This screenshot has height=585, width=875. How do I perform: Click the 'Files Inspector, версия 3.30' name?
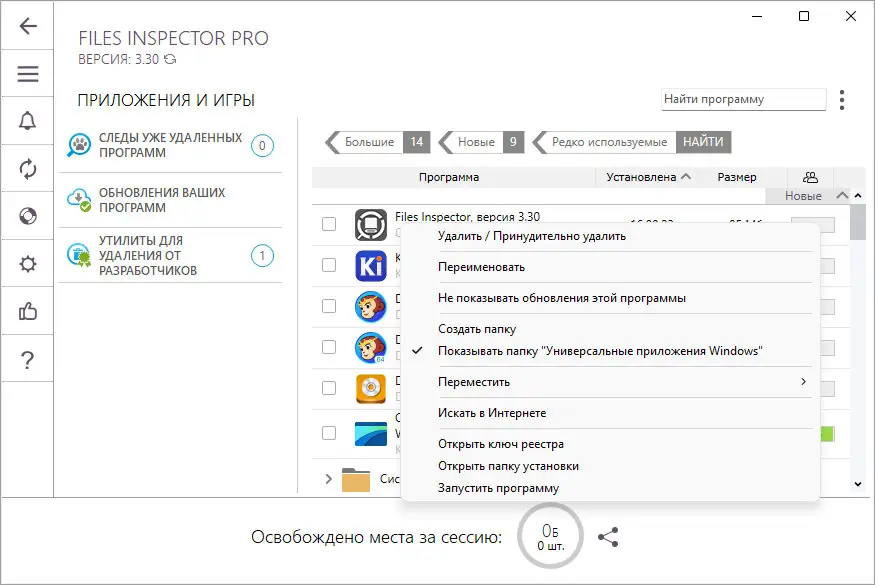click(467, 217)
